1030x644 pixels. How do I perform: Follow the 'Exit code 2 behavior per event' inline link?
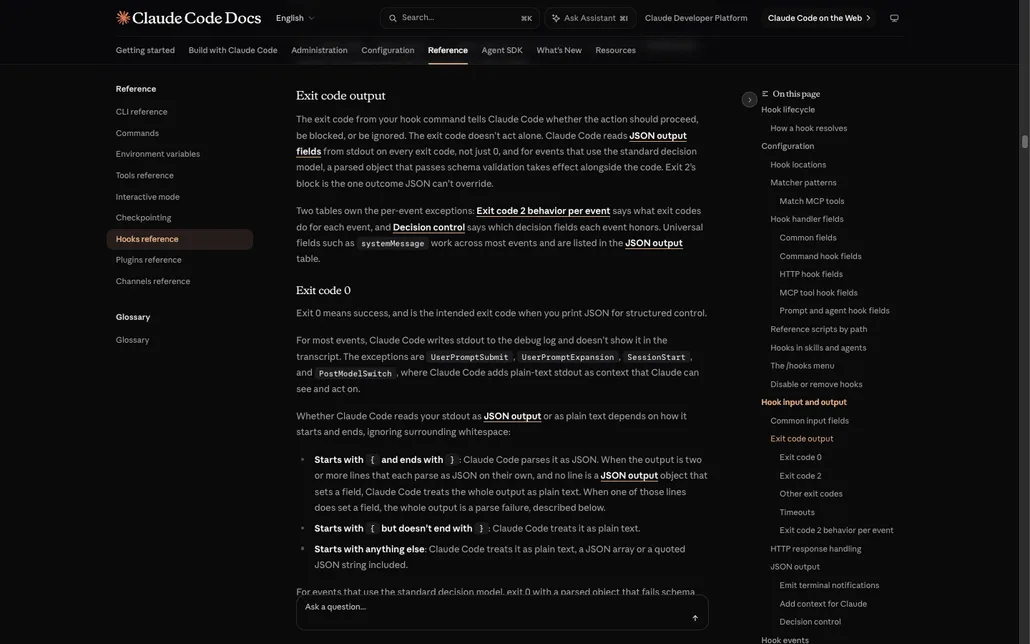coord(543,211)
